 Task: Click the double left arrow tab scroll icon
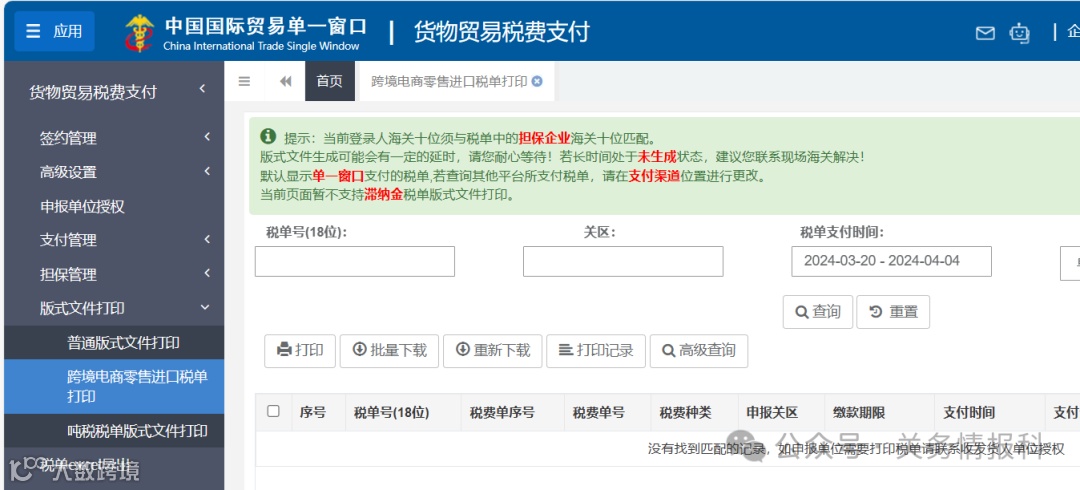tap(286, 81)
